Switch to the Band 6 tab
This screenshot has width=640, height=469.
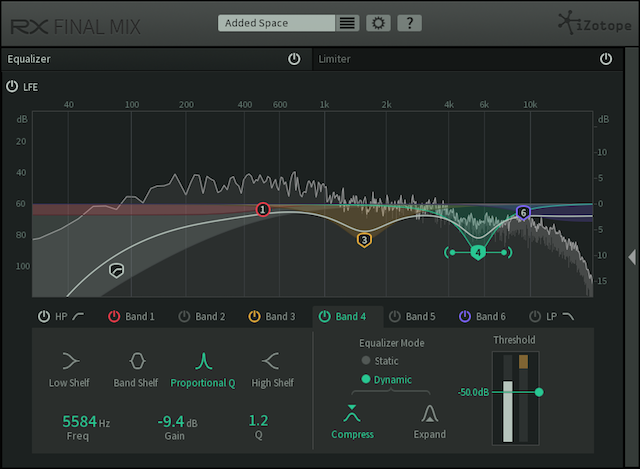[x=482, y=317]
